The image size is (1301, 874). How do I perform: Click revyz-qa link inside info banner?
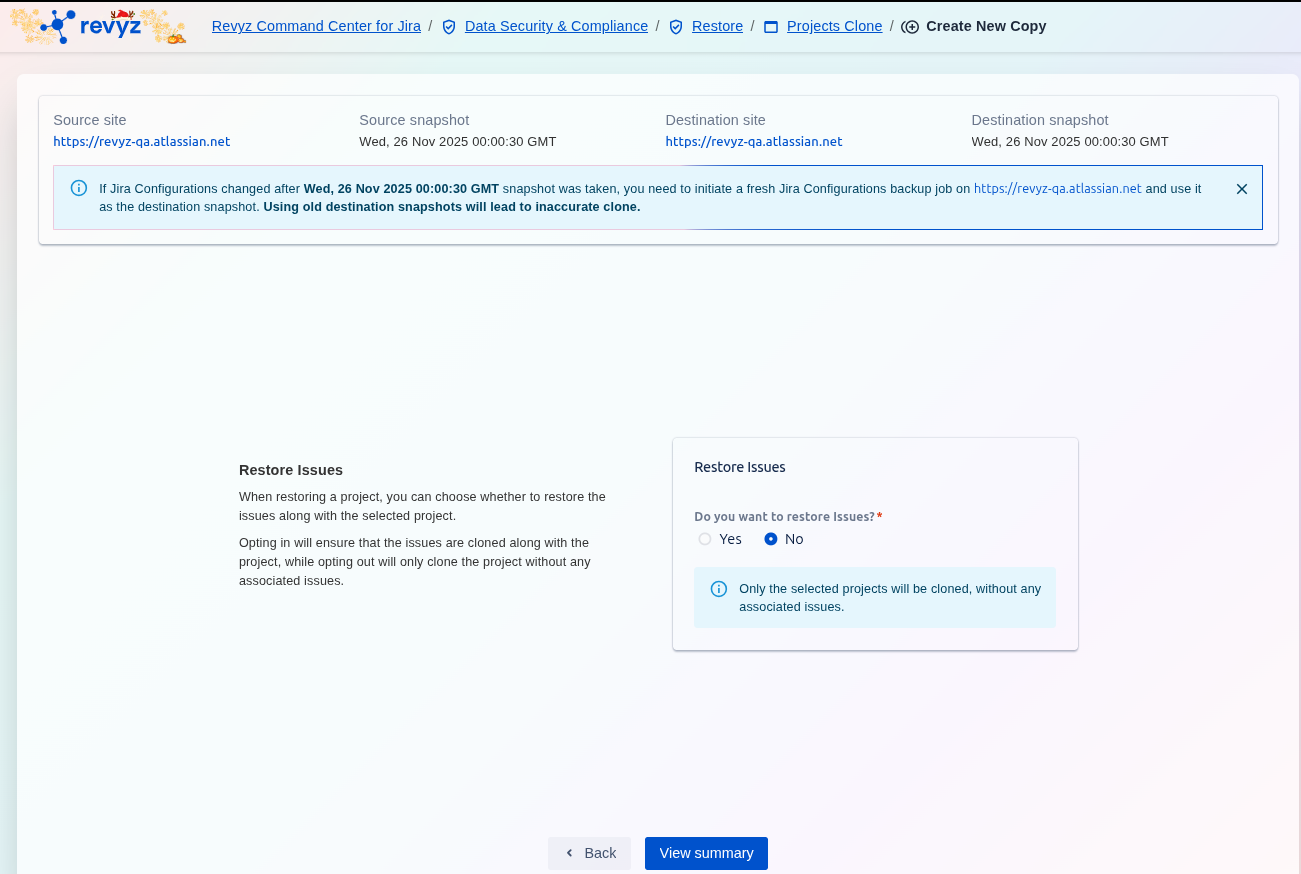click(x=1057, y=188)
